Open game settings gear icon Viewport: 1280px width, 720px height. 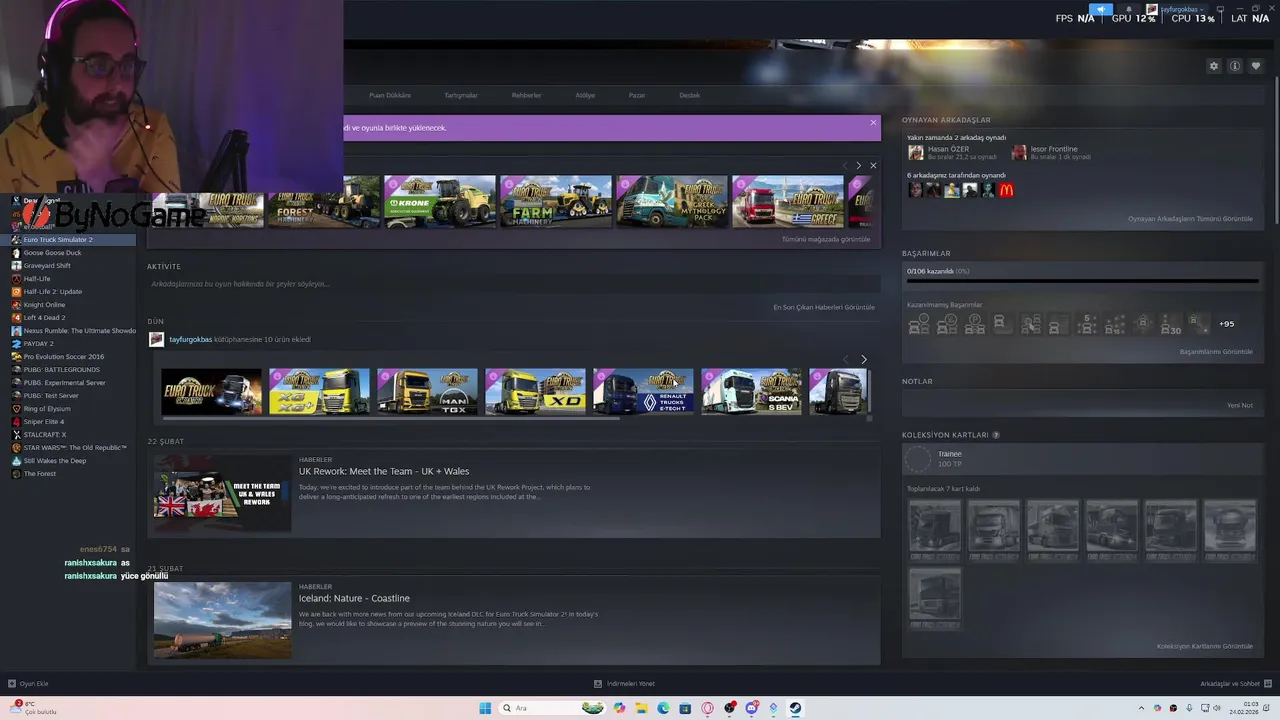[x=1214, y=66]
